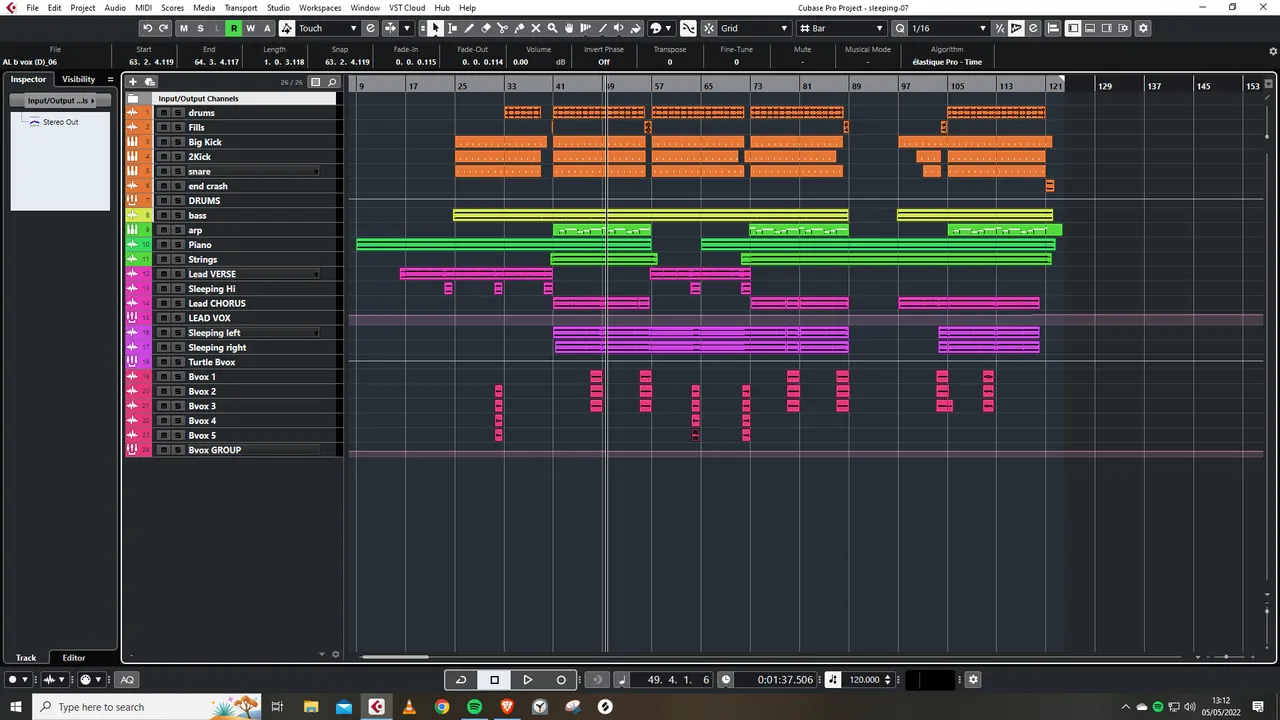This screenshot has height=720, width=1280.
Task: Select the Glue tool
Action: pos(519,28)
